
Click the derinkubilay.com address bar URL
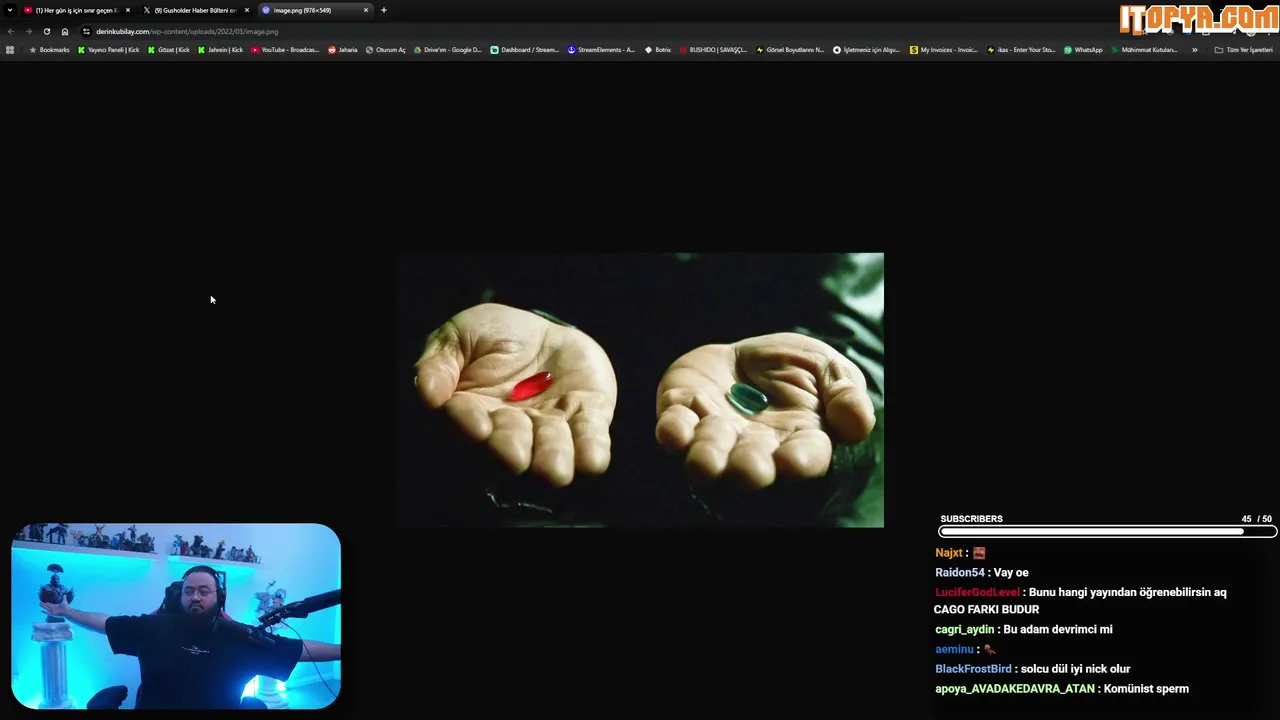[x=187, y=31]
